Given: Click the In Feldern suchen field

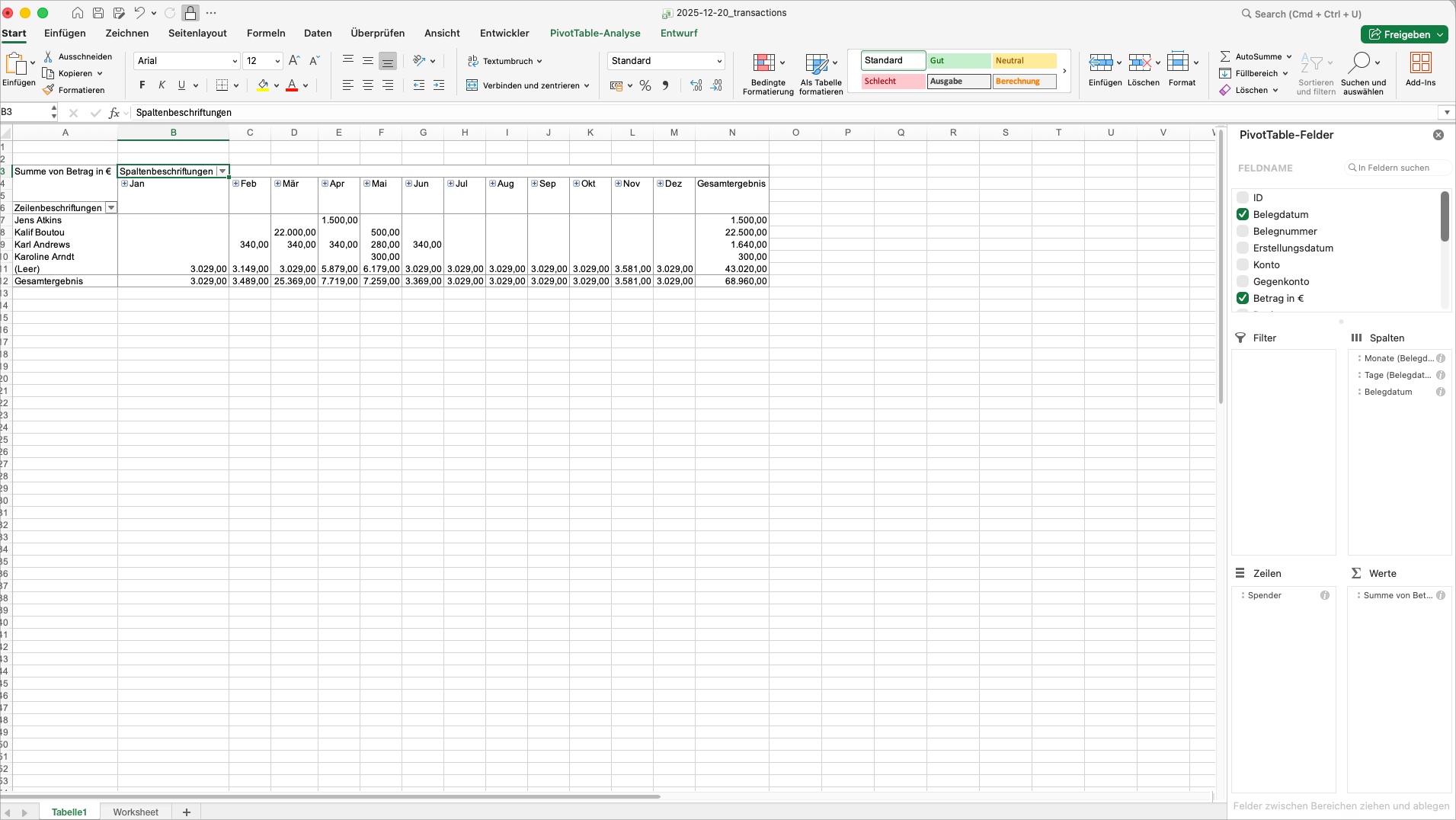Looking at the screenshot, I should tap(1397, 168).
